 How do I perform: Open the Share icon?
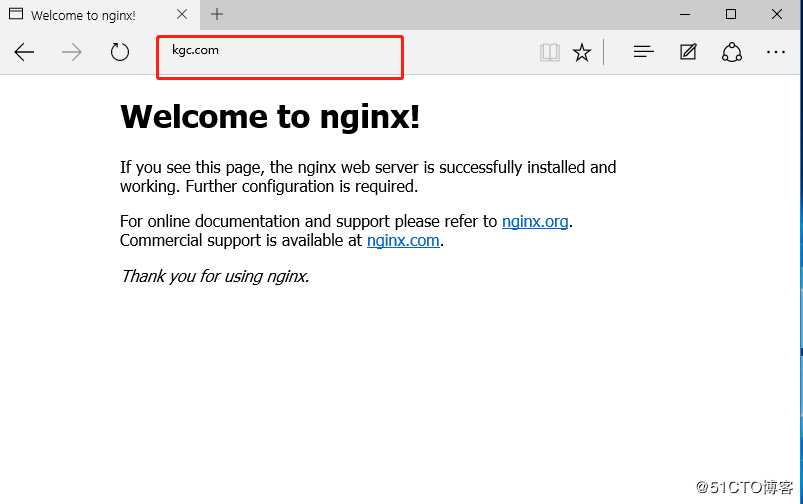[732, 52]
